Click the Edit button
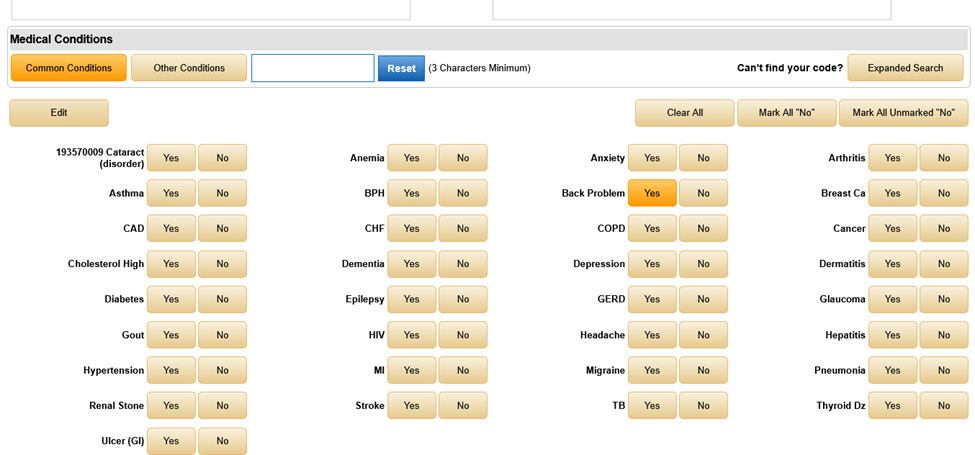The height and width of the screenshot is (455, 975). pos(59,113)
